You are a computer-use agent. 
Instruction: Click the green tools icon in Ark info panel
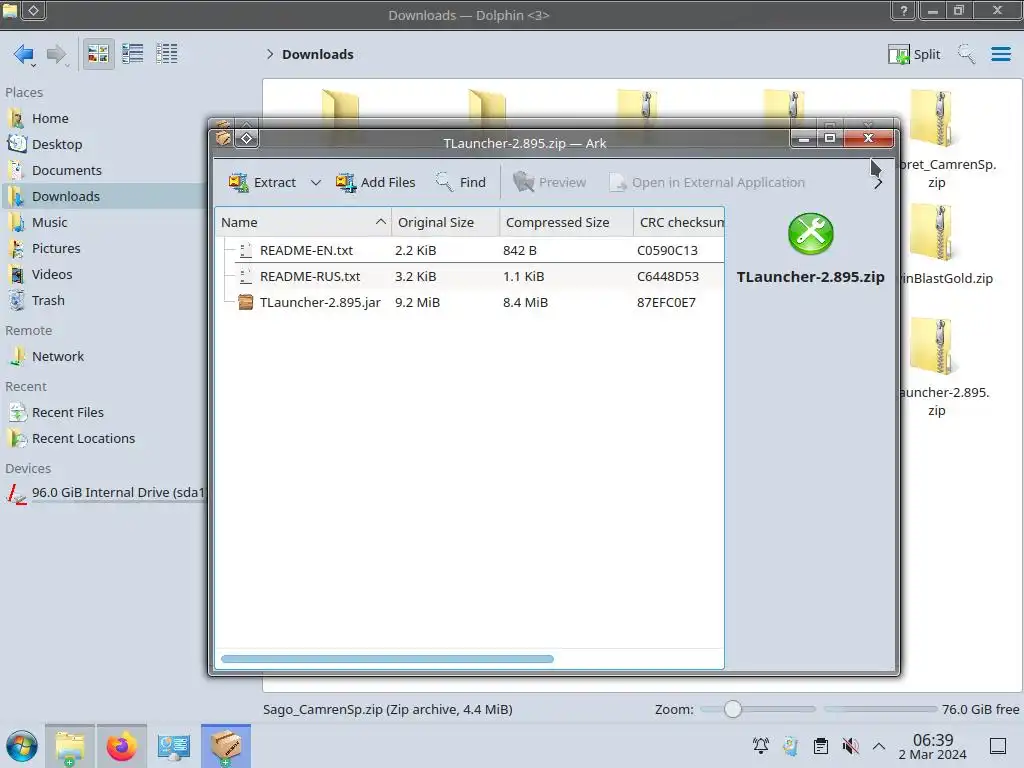pos(810,234)
